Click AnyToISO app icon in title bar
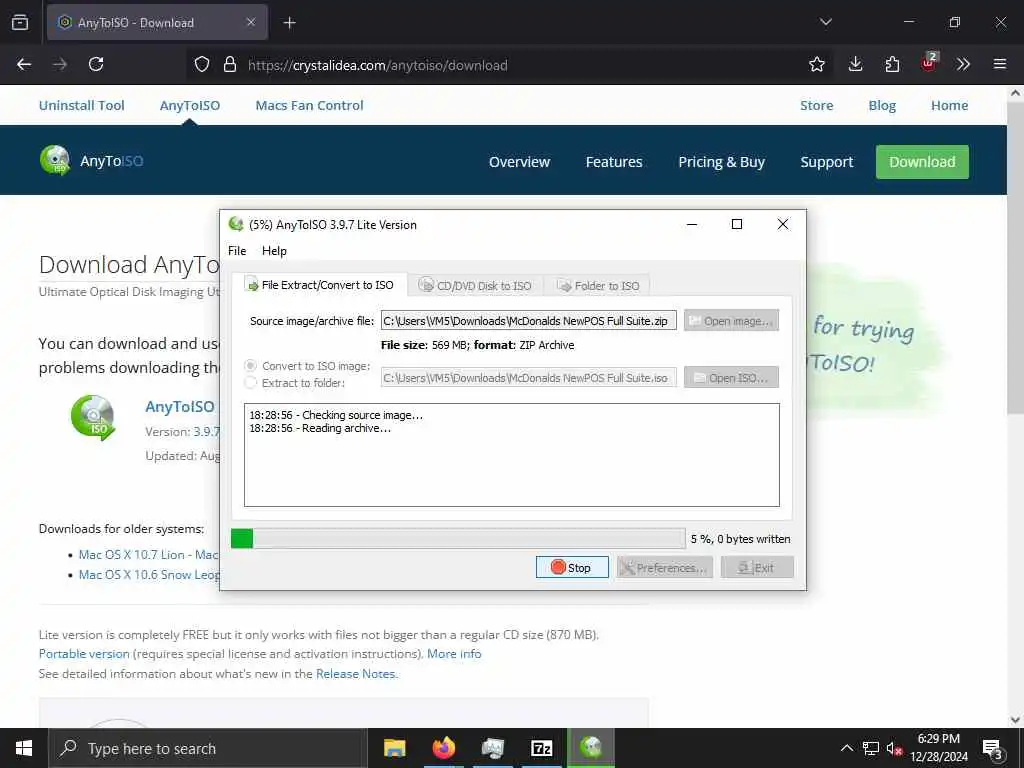1024x768 pixels. (236, 224)
